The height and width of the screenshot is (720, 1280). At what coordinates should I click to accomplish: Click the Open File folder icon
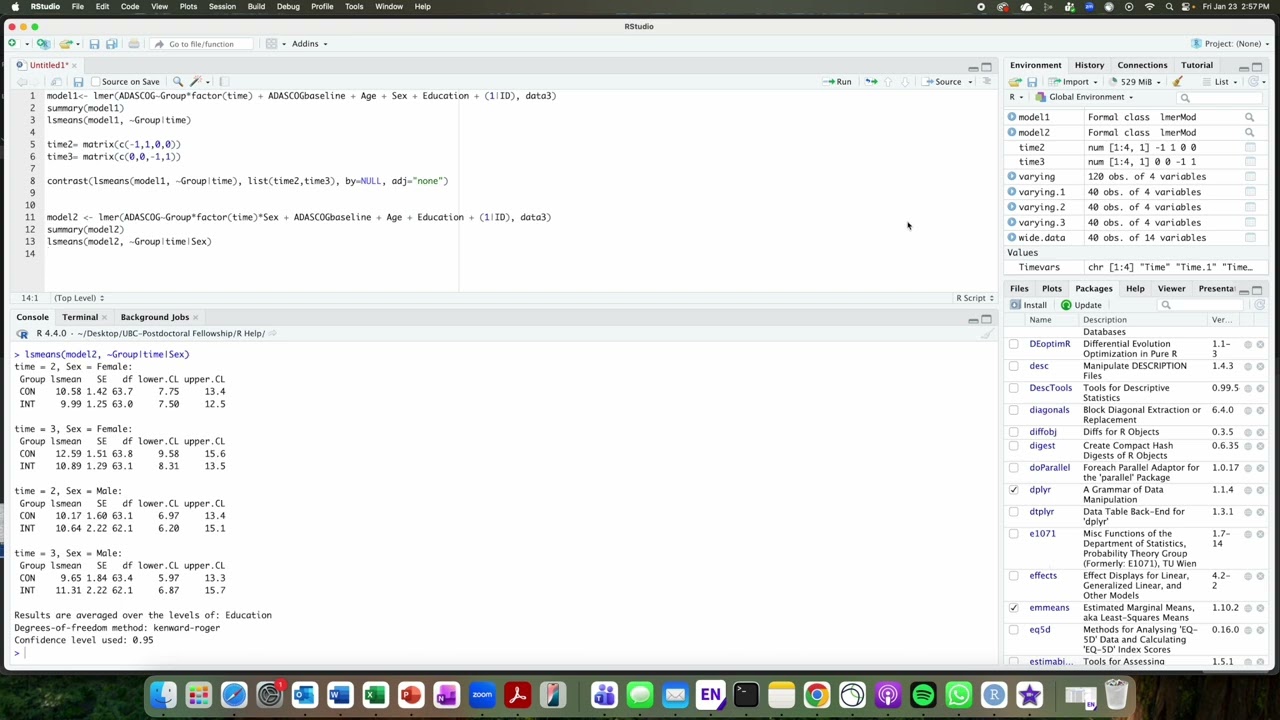[65, 44]
